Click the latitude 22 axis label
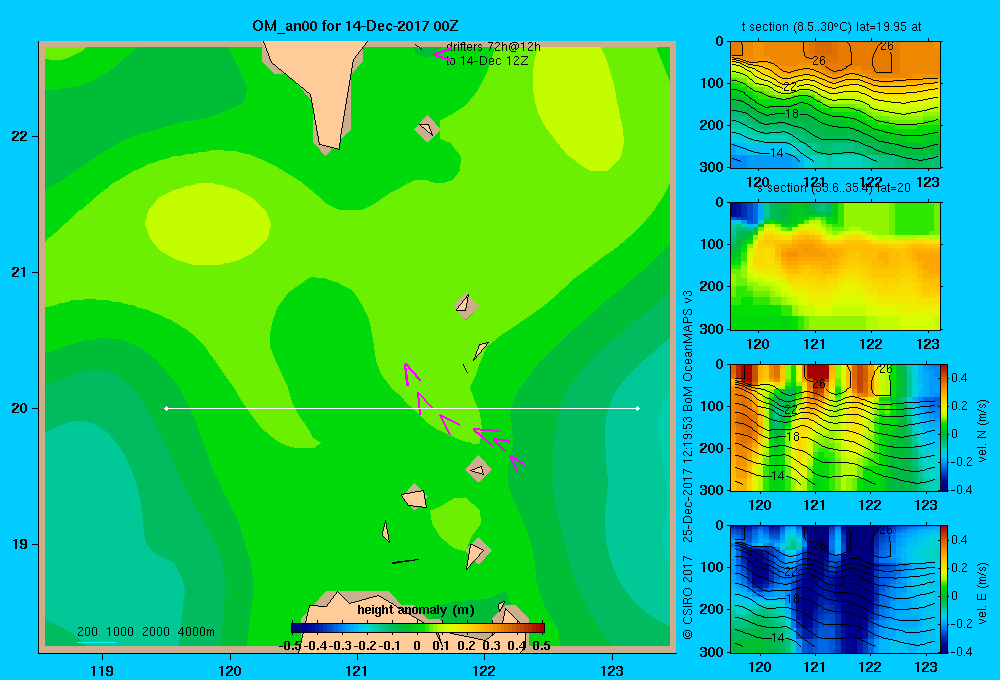The height and width of the screenshot is (680, 1000). (x=19, y=137)
